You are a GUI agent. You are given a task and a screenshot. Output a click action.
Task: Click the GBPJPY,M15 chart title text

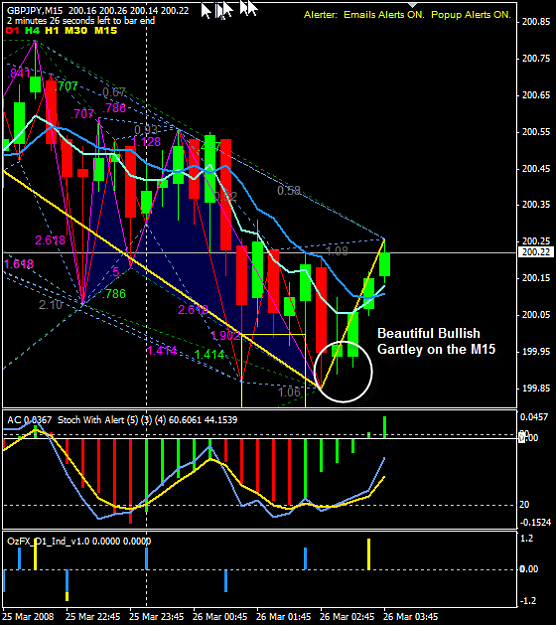point(35,11)
